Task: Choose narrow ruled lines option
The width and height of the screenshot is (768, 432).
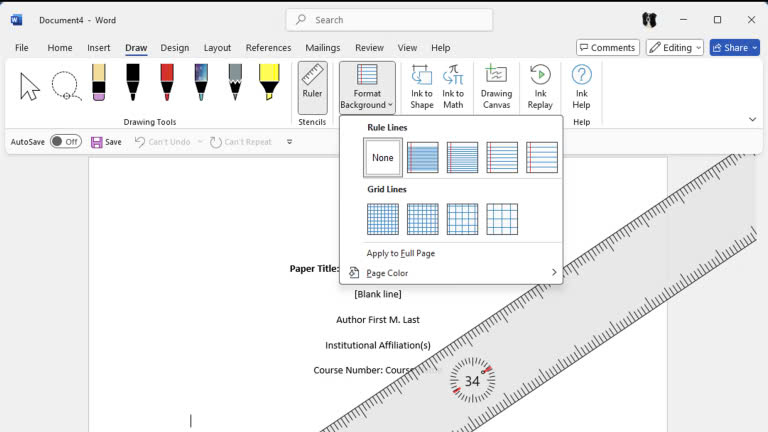Action: point(423,157)
